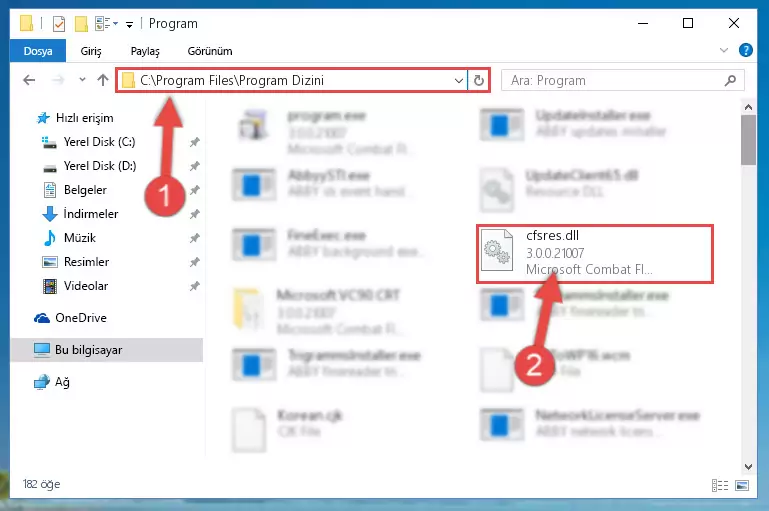Image resolution: width=769 pixels, height=511 pixels.
Task: Open the Paylaş ribbon tab
Action: [x=145, y=51]
